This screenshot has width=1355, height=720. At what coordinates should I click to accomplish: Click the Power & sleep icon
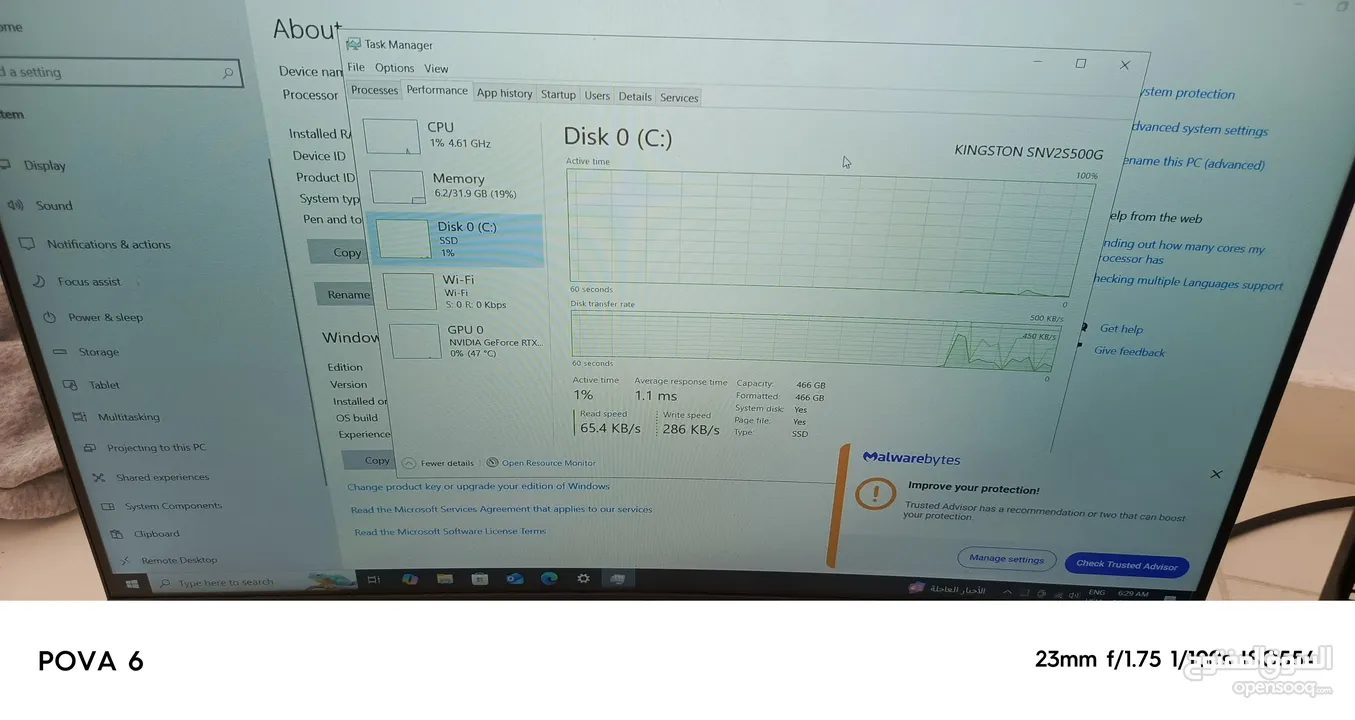49,317
